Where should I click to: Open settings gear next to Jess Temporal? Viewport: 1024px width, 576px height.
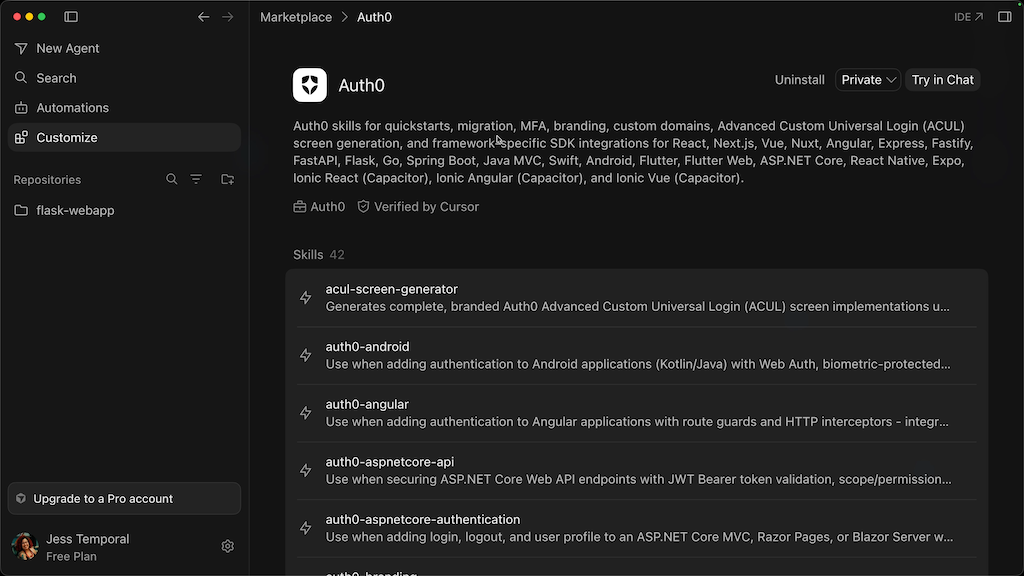[227, 546]
